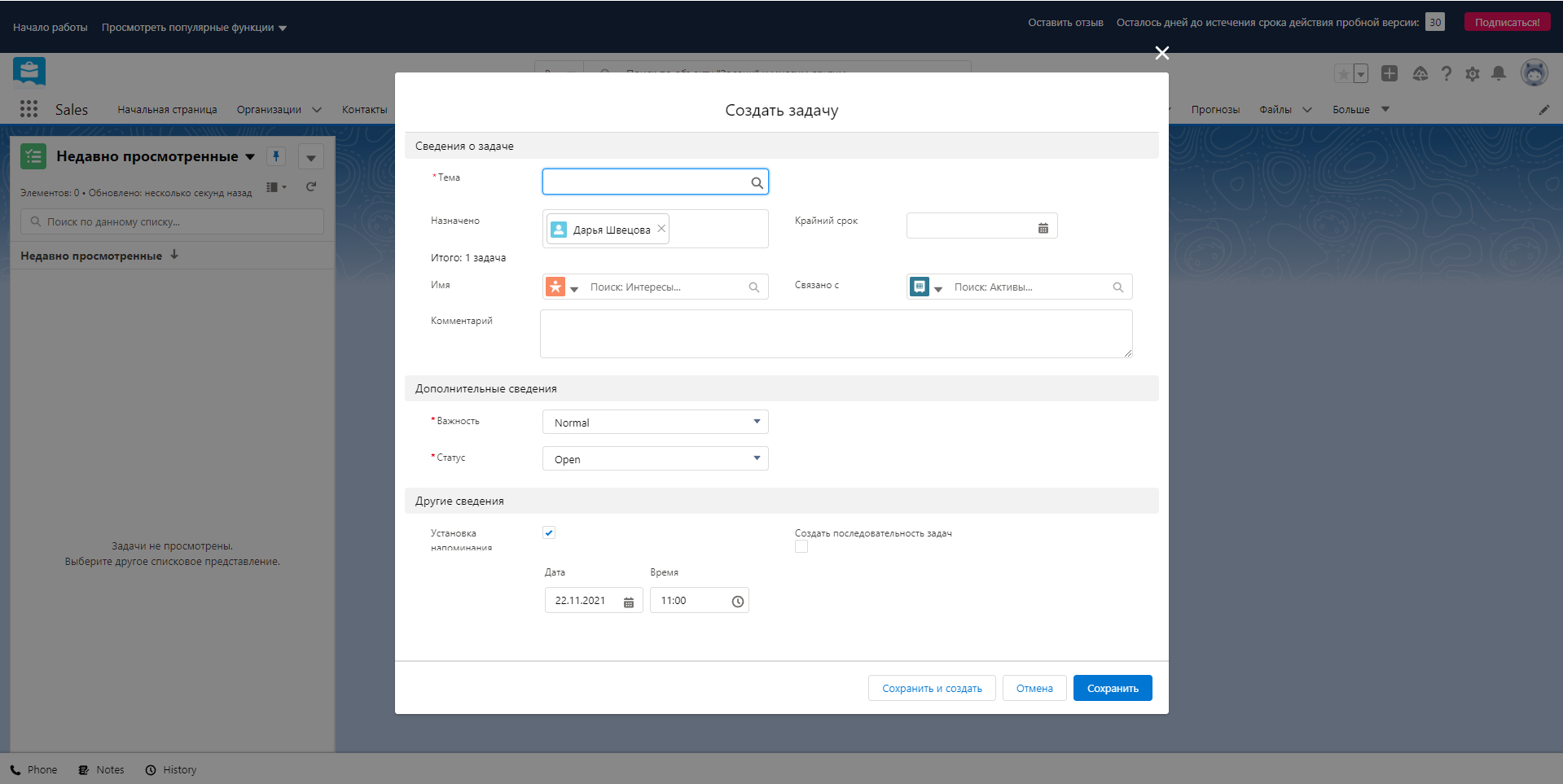1563x784 pixels.
Task: Expand Просмотреть популярные функции menu
Action: [x=194, y=28]
